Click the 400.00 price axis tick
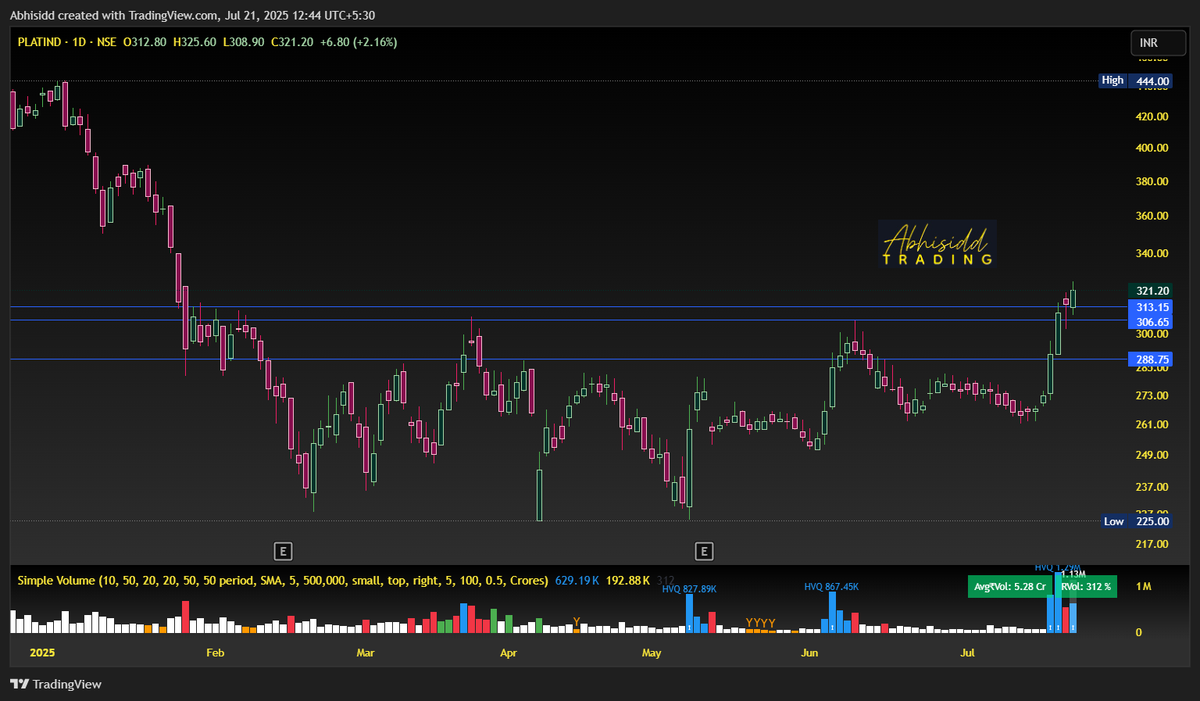Viewport: 1200px width, 701px height. pos(1152,148)
